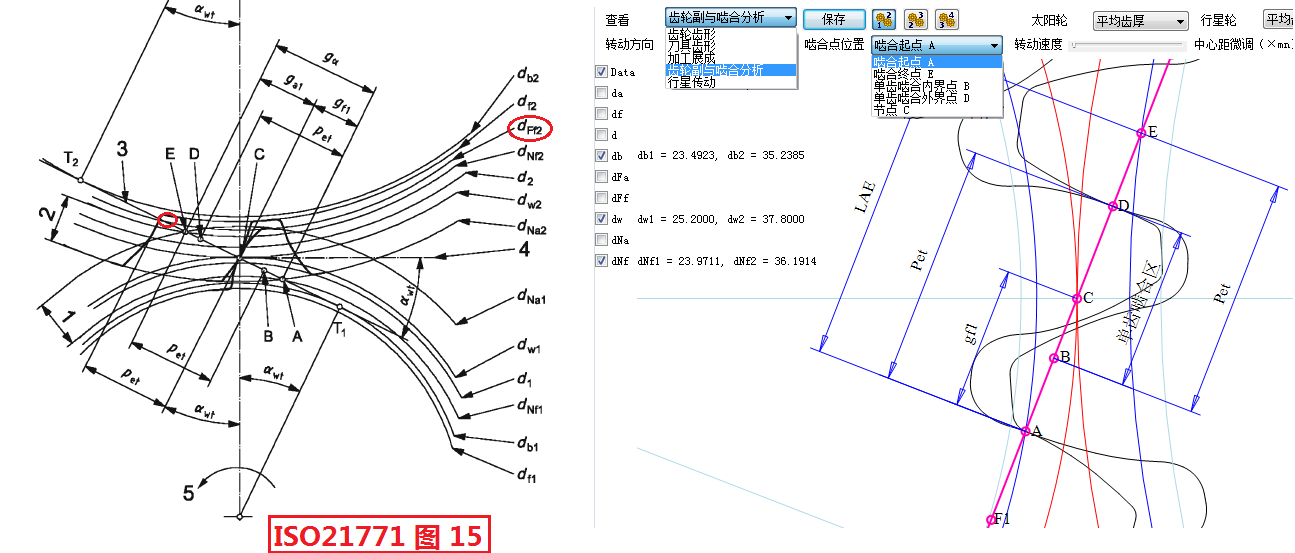The height and width of the screenshot is (553, 1295).
Task: Choose 刀具齿形 from view list
Action: [731, 45]
